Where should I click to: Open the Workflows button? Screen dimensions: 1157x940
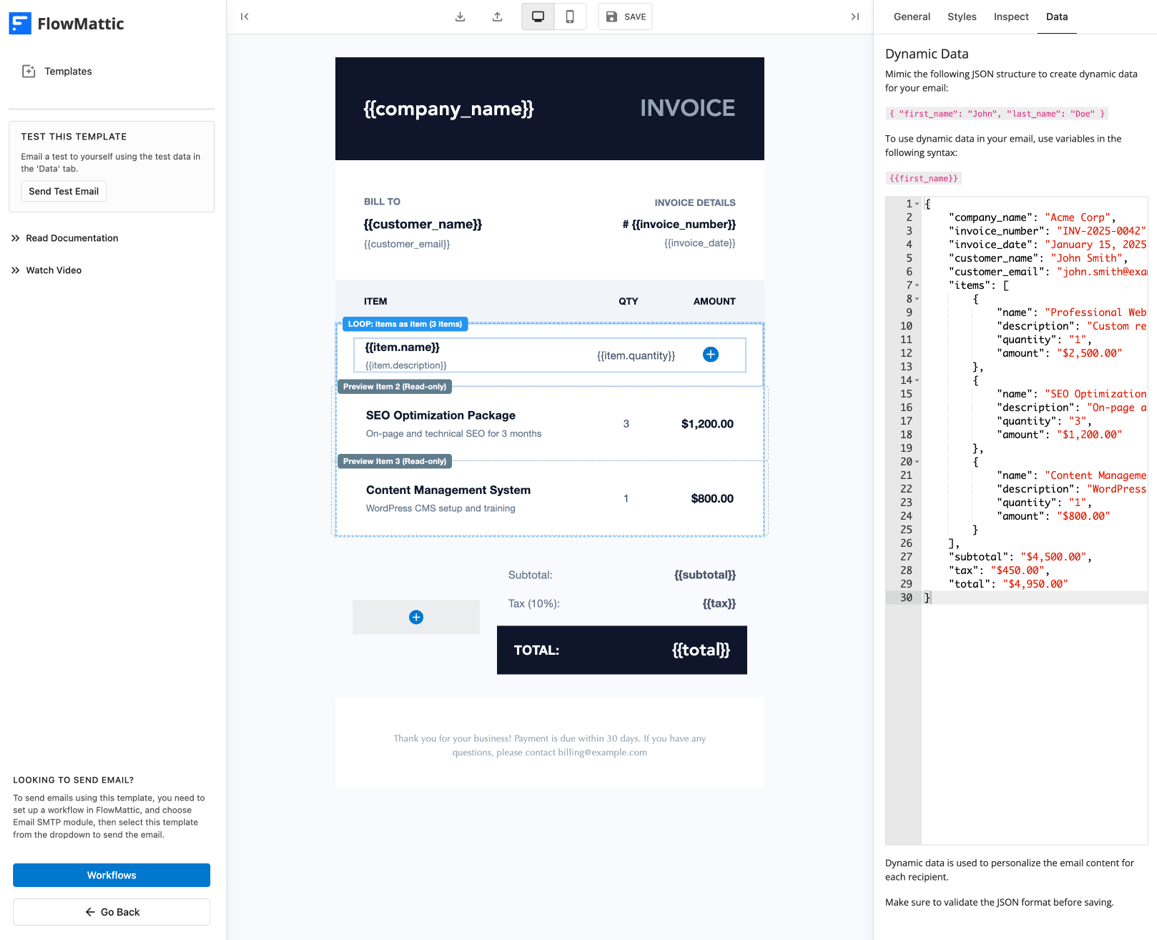(x=111, y=875)
